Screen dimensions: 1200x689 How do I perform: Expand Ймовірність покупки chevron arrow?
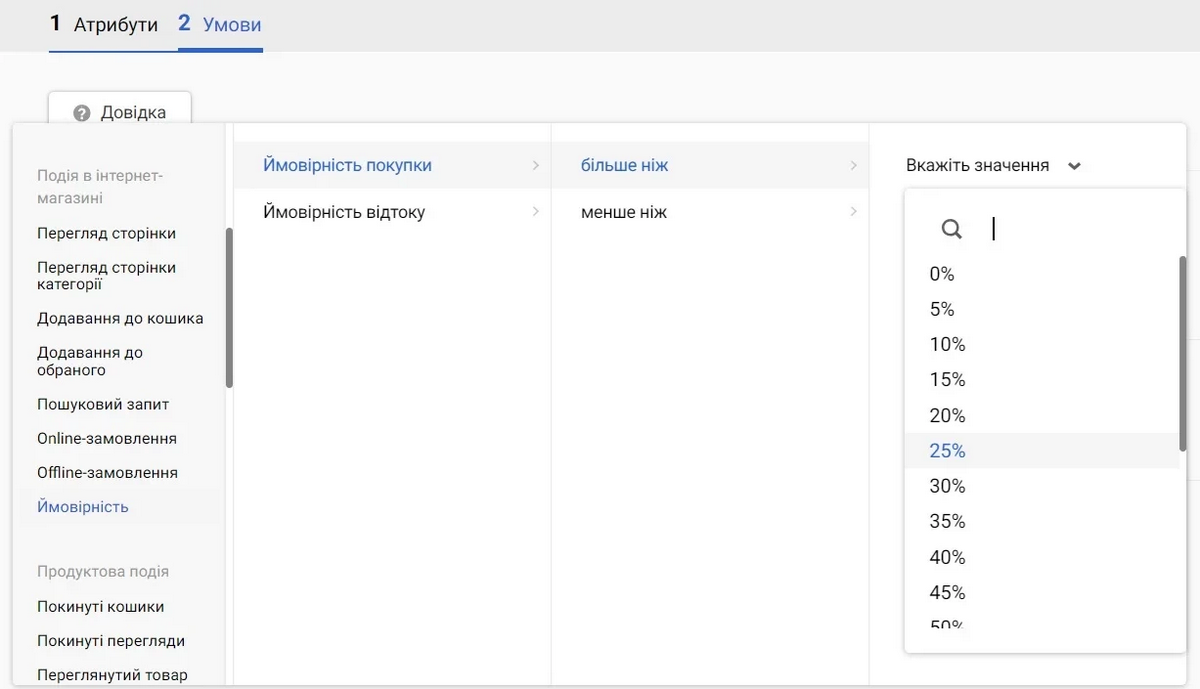point(536,166)
